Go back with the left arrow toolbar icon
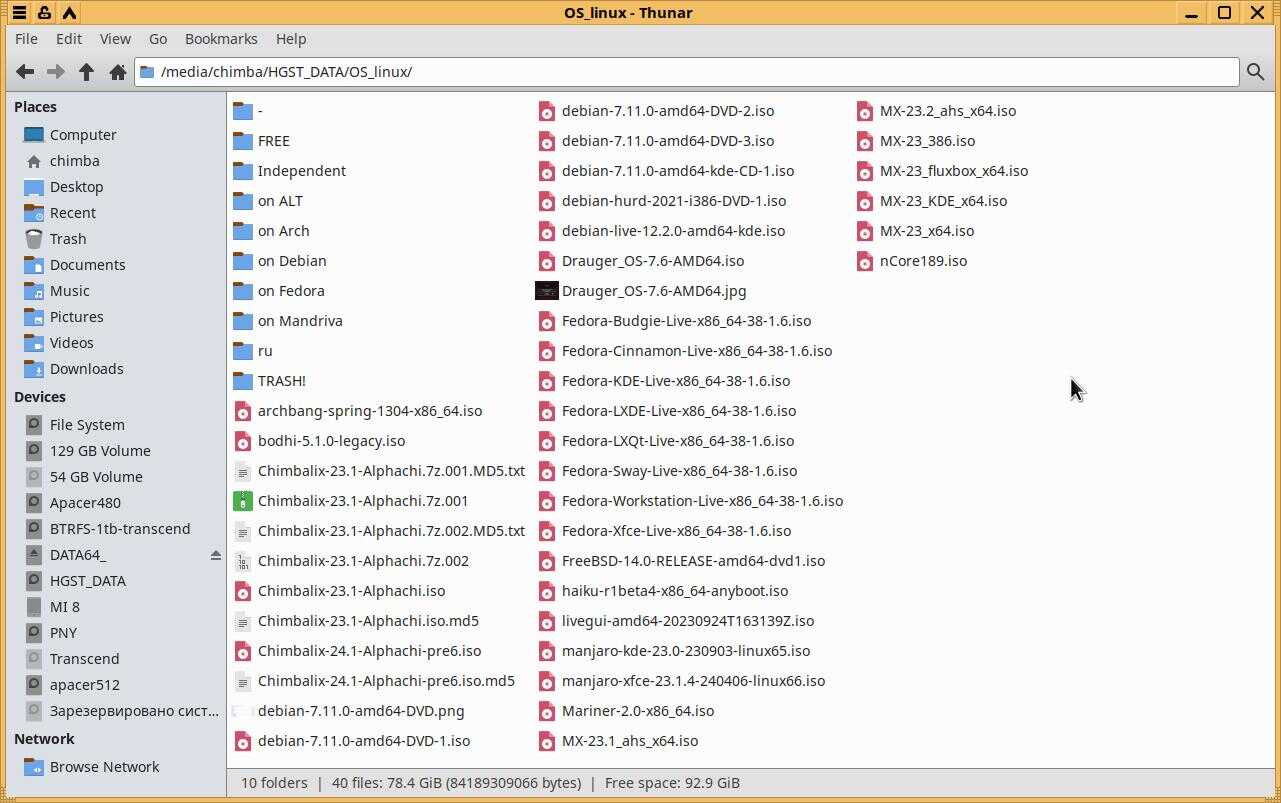1281x803 pixels. [25, 72]
